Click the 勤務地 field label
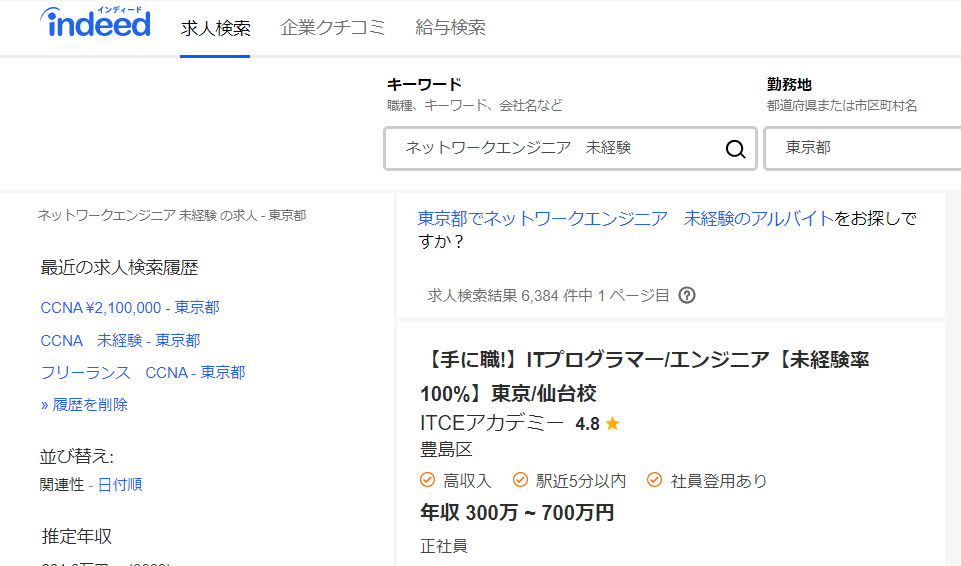Image resolution: width=961 pixels, height=566 pixels. [789, 84]
